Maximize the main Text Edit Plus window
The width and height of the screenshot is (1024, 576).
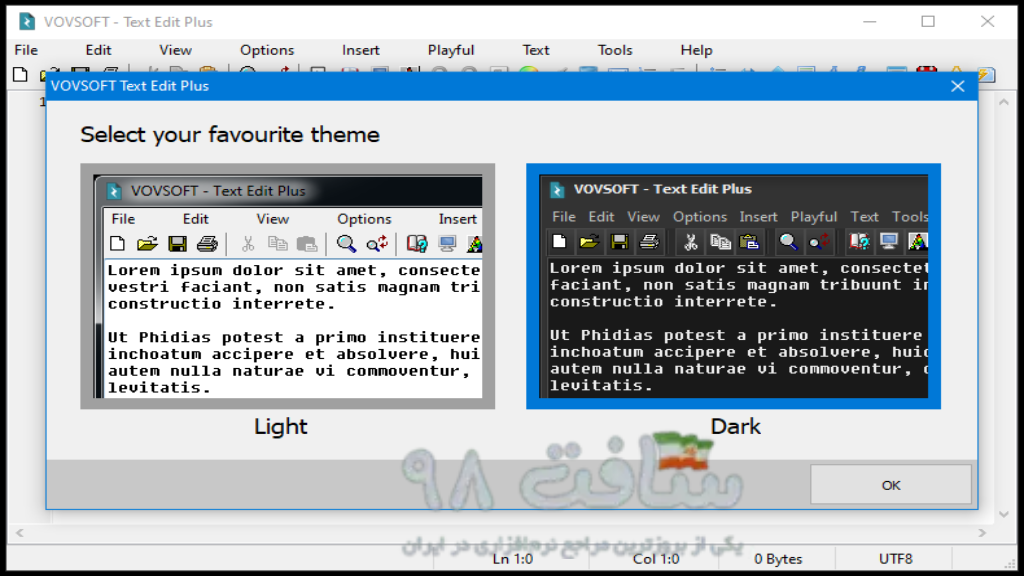928,22
